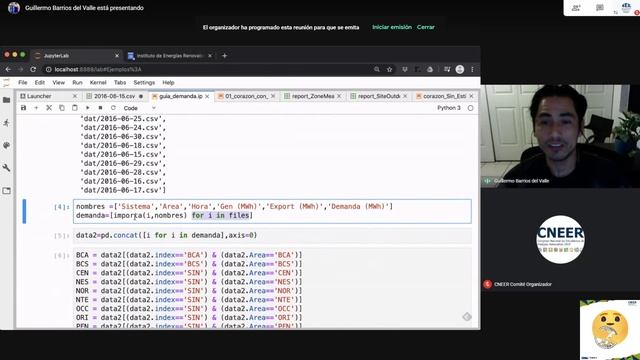Open a new browser tab
Screen dimensions: 640x360
pyautogui.click(x=224, y=56)
